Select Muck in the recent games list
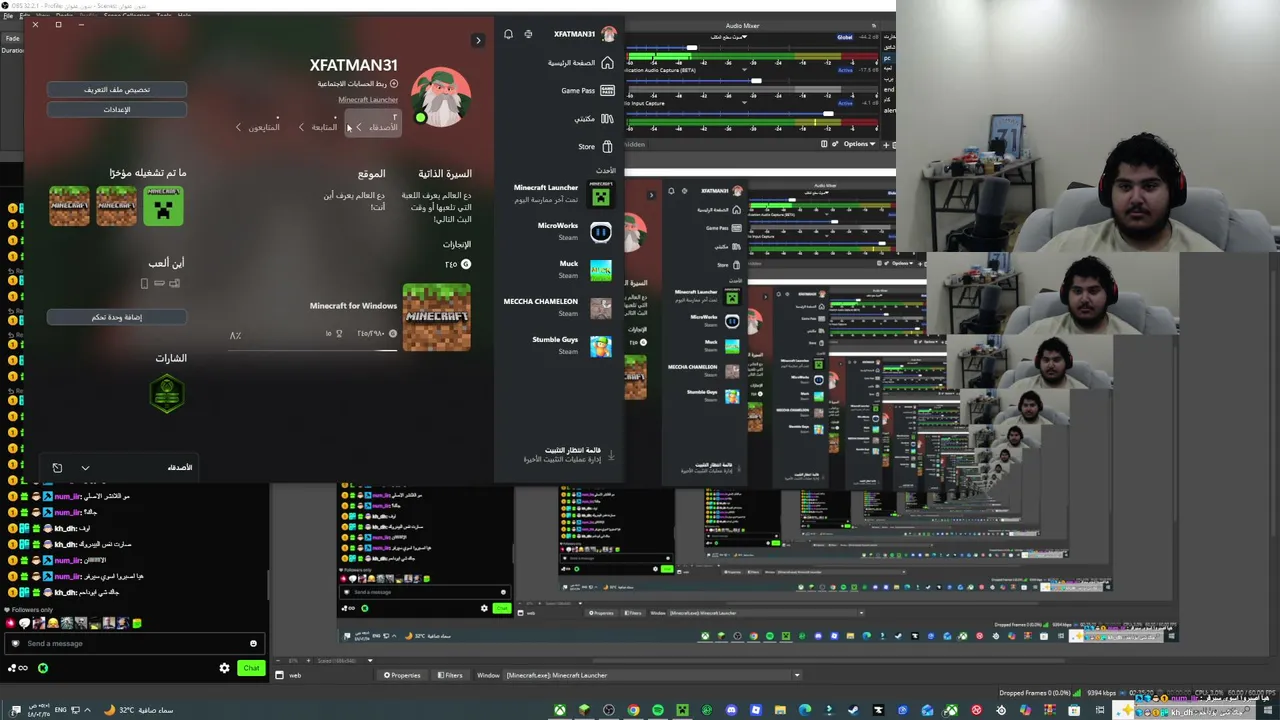The width and height of the screenshot is (1280, 720). pos(585,270)
